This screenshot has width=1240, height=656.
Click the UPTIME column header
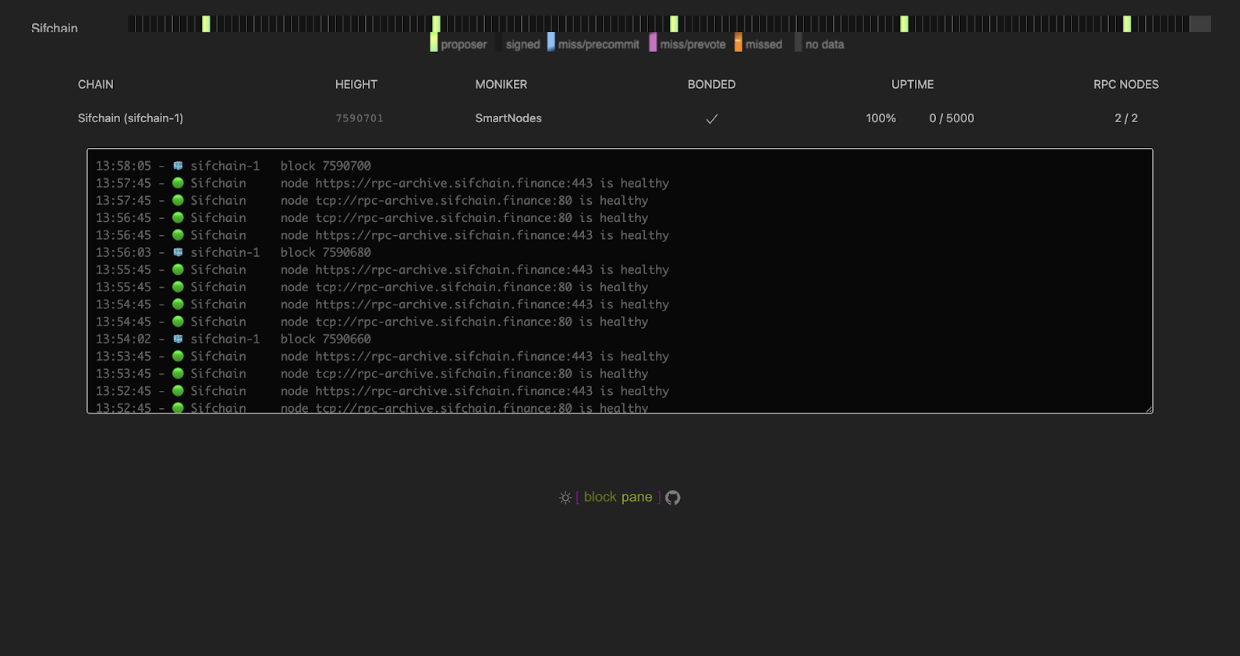(x=912, y=85)
